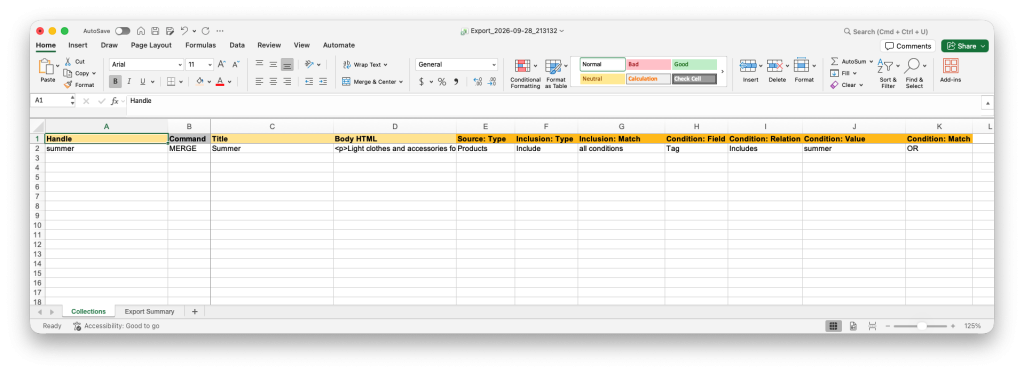Align text to the middle vertically
1024x373 pixels.
(x=273, y=64)
